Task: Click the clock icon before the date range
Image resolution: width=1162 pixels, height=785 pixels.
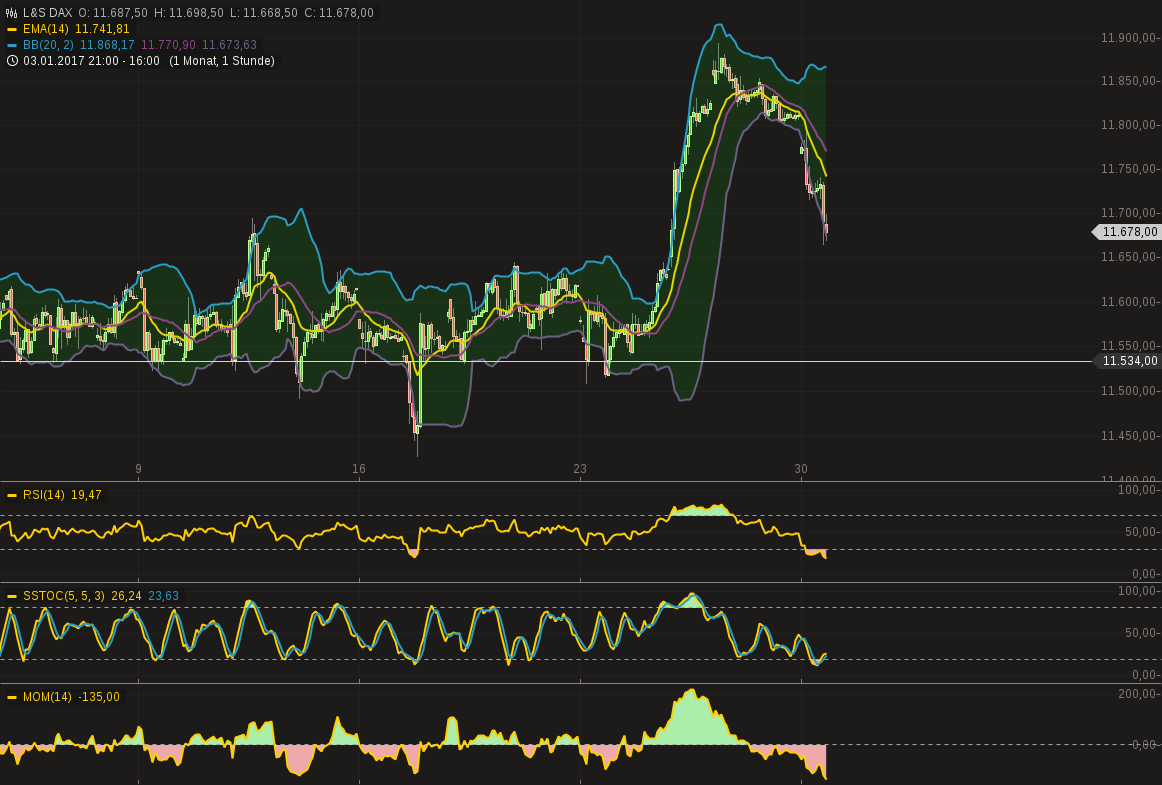Action: tap(12, 61)
